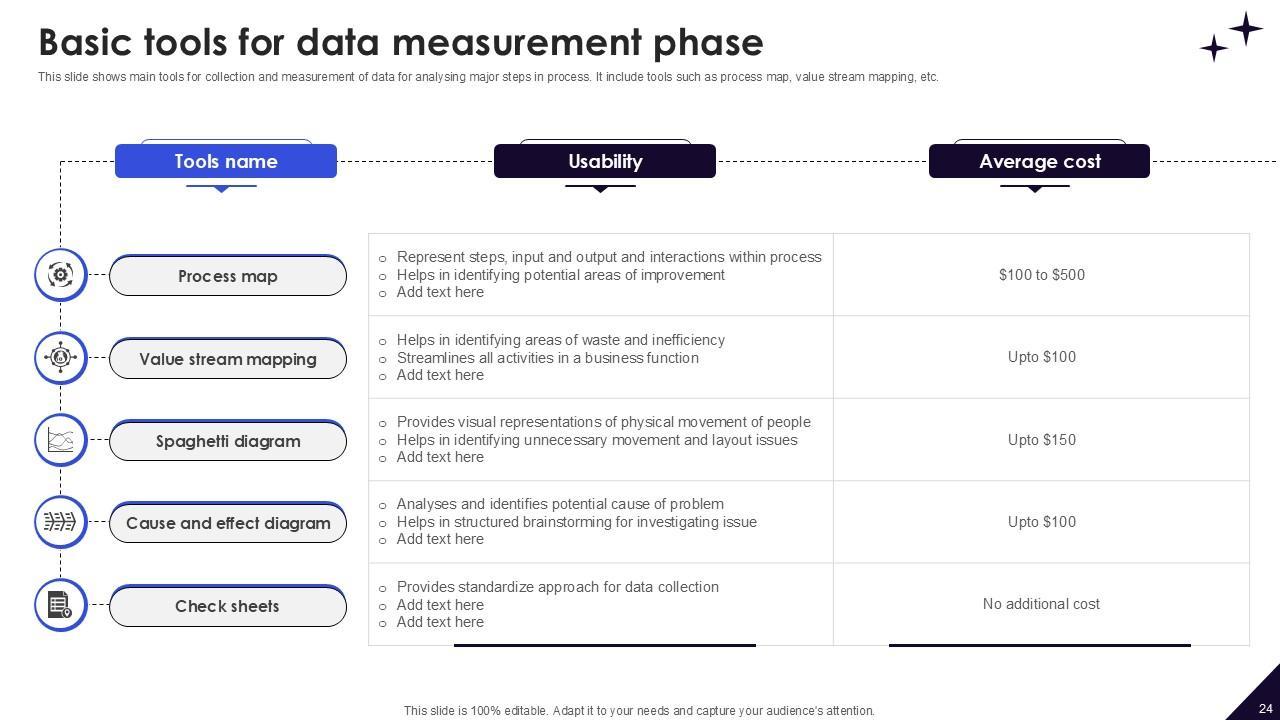Screen dimensions: 1280x720
Task: Click the slide subtitle description text
Action: coord(488,77)
